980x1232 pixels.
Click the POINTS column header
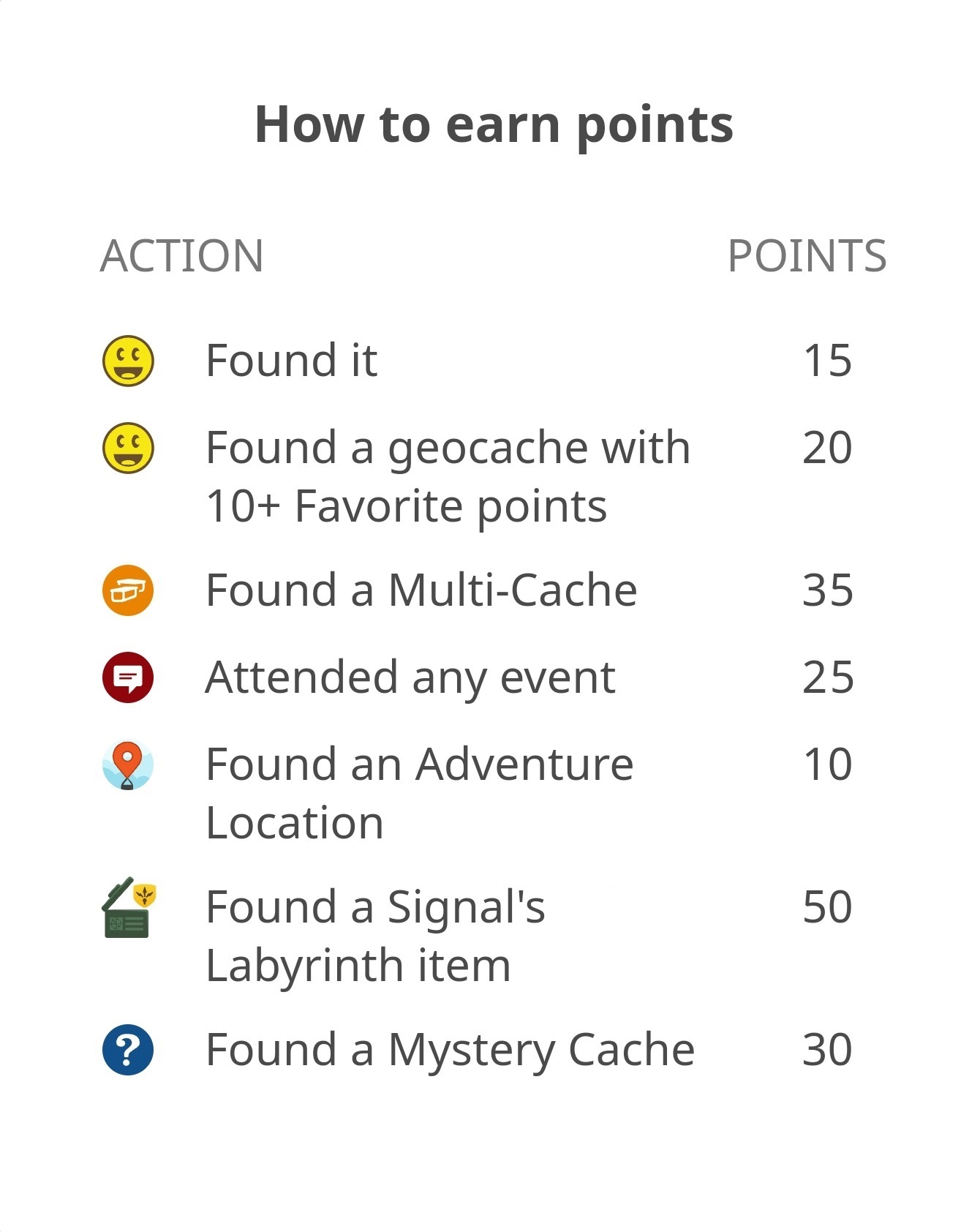coord(807,255)
